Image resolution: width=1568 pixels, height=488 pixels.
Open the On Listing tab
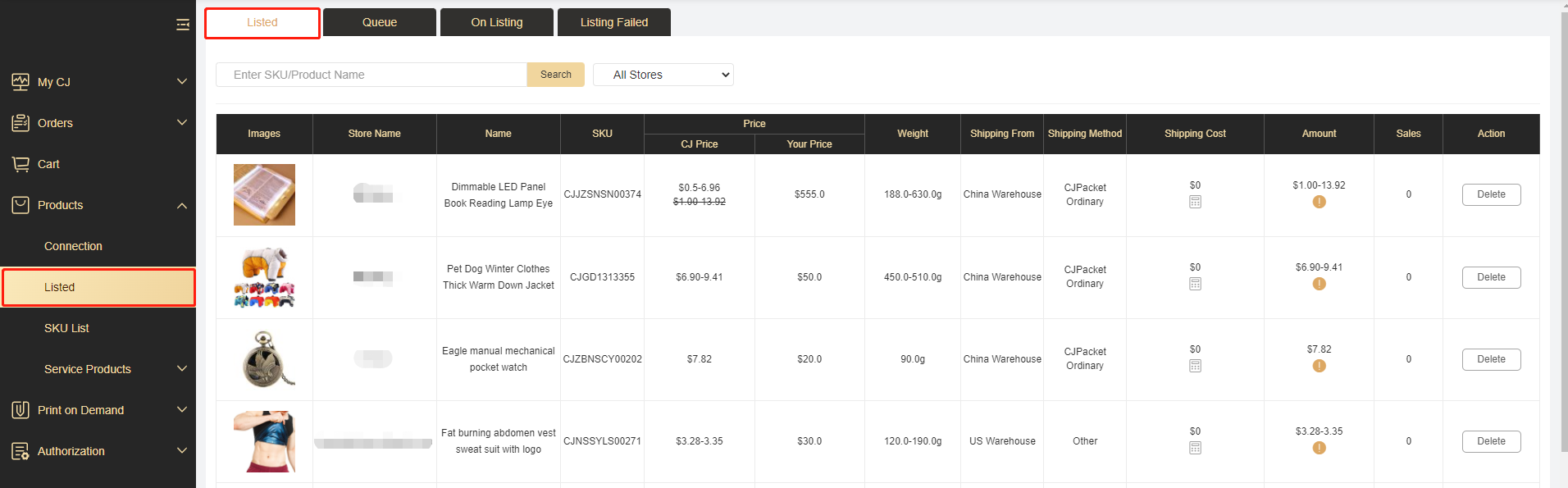[x=496, y=22]
